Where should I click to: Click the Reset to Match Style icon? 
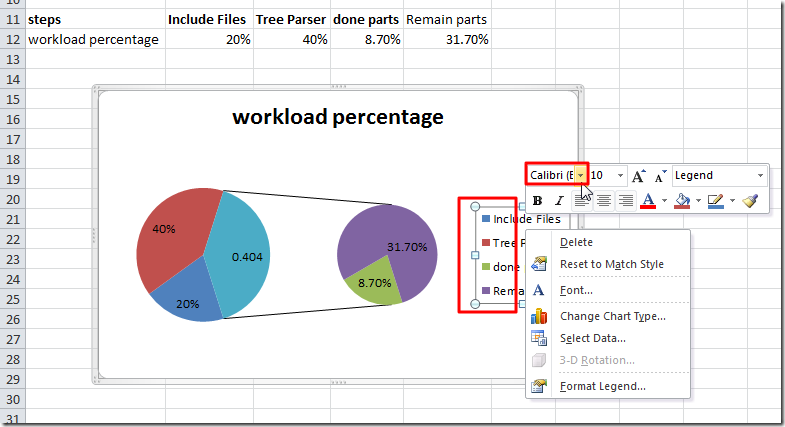tap(539, 264)
